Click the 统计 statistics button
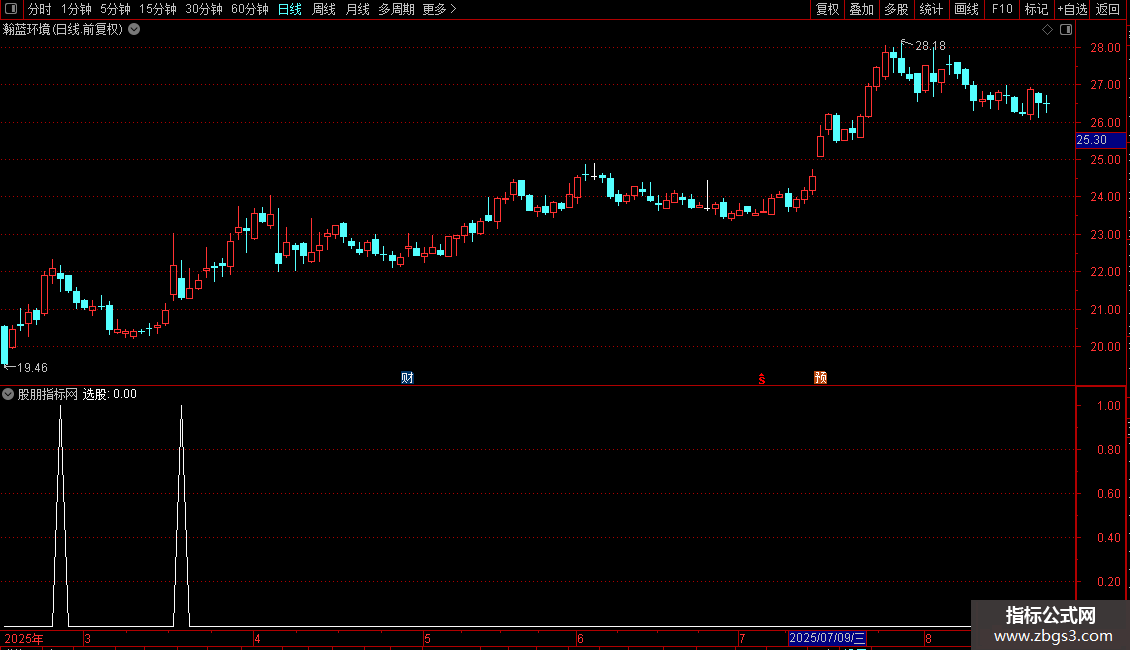Image resolution: width=1130 pixels, height=650 pixels. pos(930,9)
